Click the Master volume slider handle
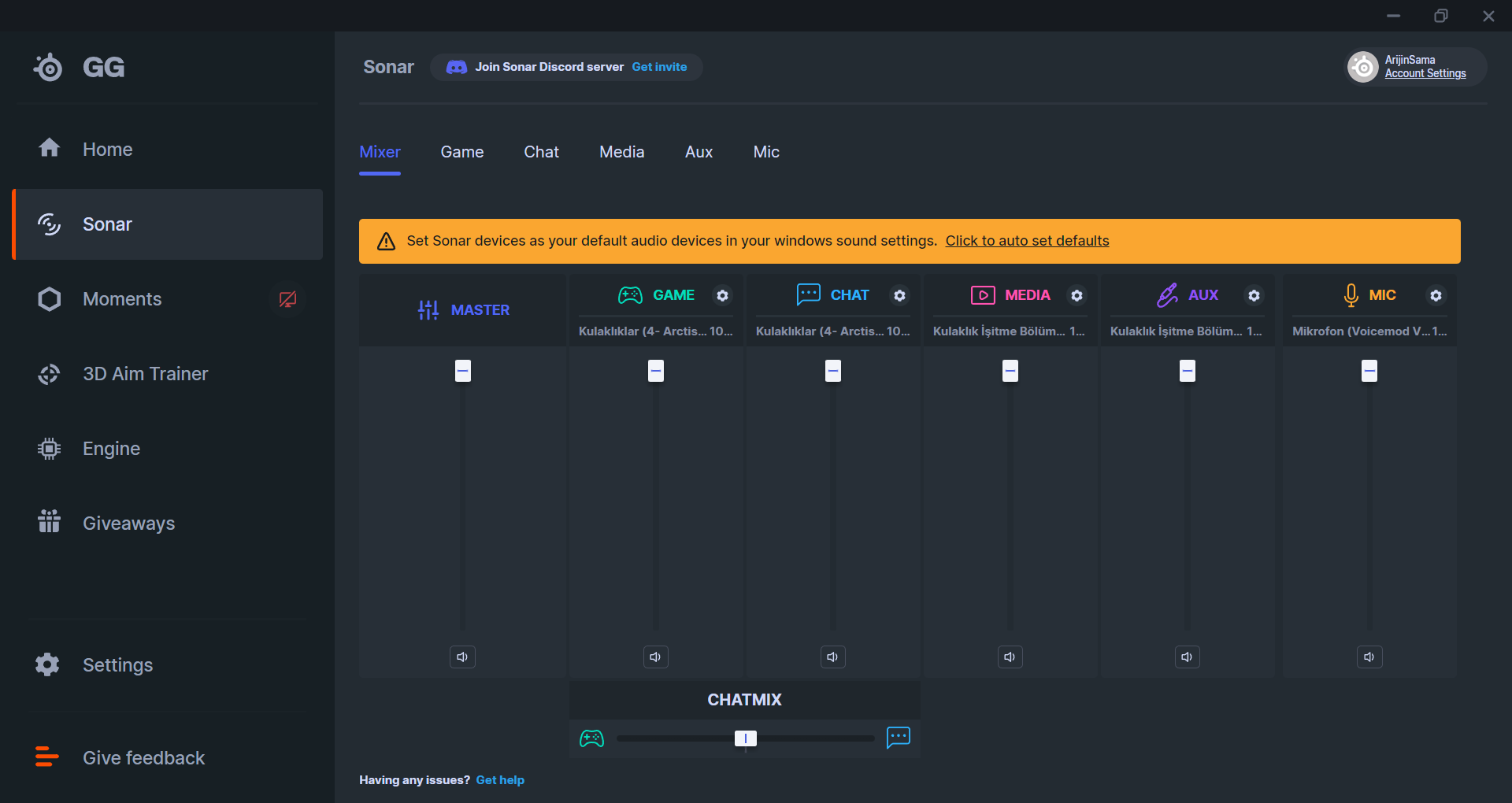 [x=463, y=371]
